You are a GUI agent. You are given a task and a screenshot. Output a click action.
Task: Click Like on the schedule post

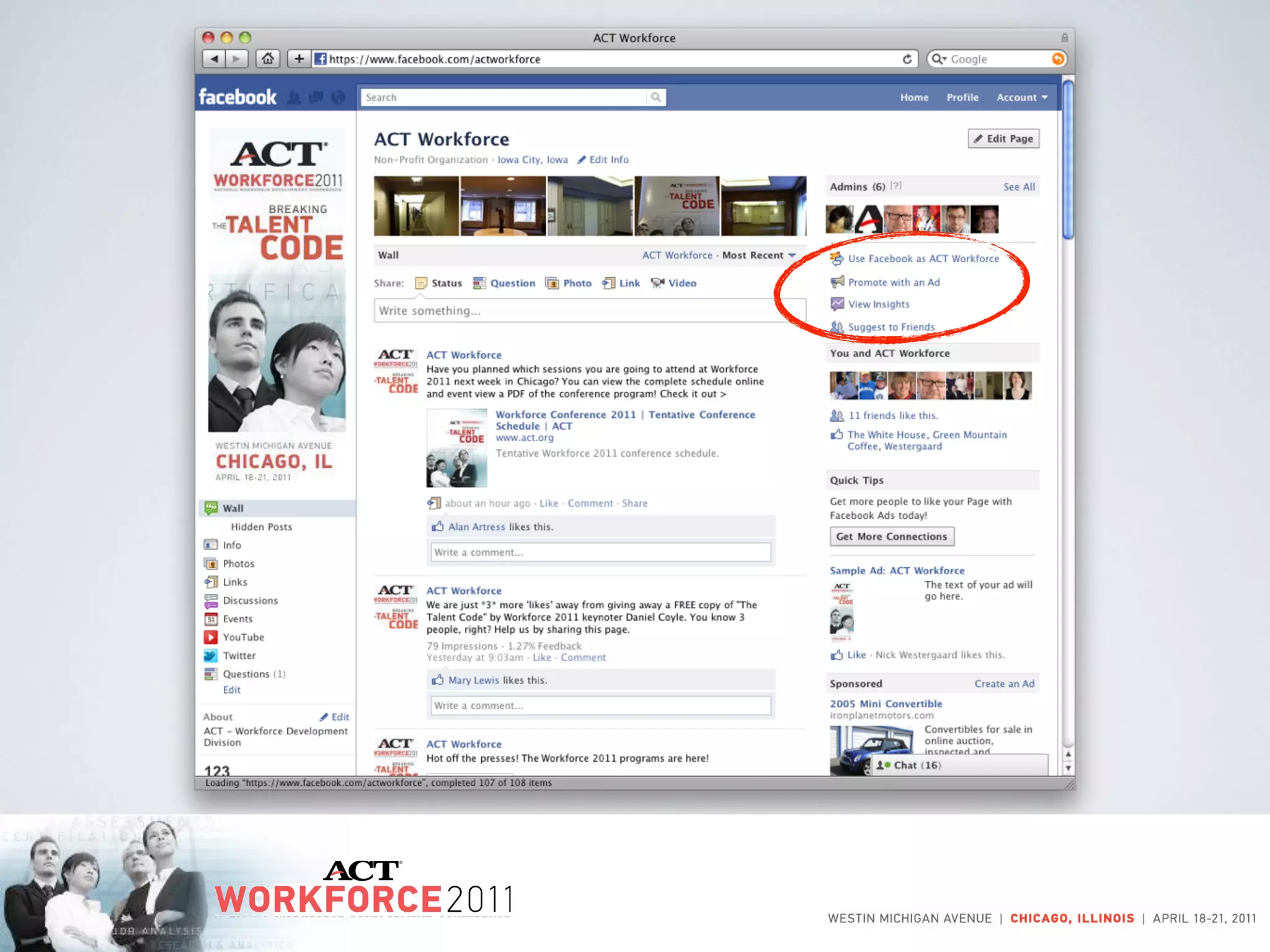pos(549,503)
